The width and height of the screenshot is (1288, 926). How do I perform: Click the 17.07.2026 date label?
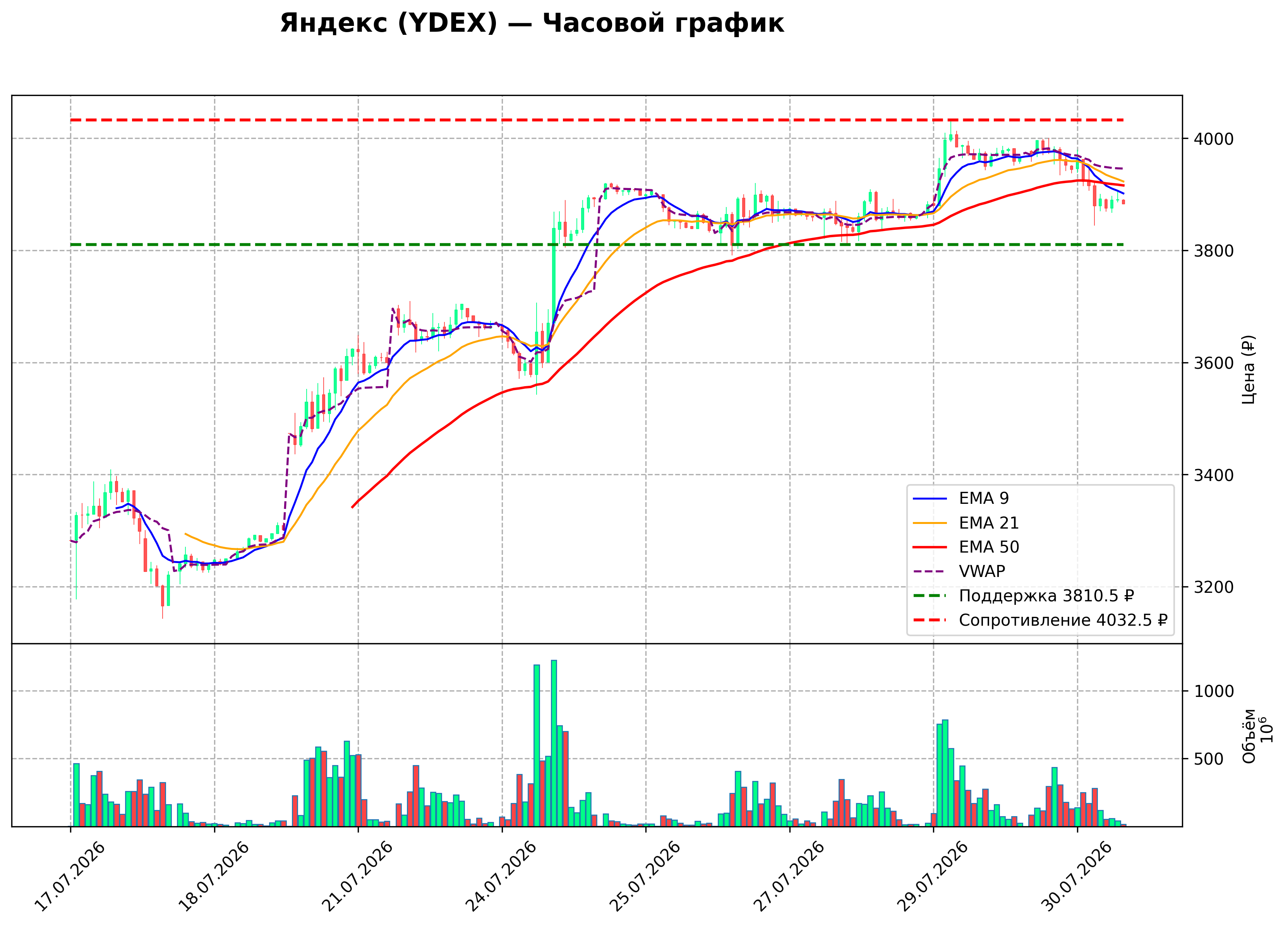(70, 877)
